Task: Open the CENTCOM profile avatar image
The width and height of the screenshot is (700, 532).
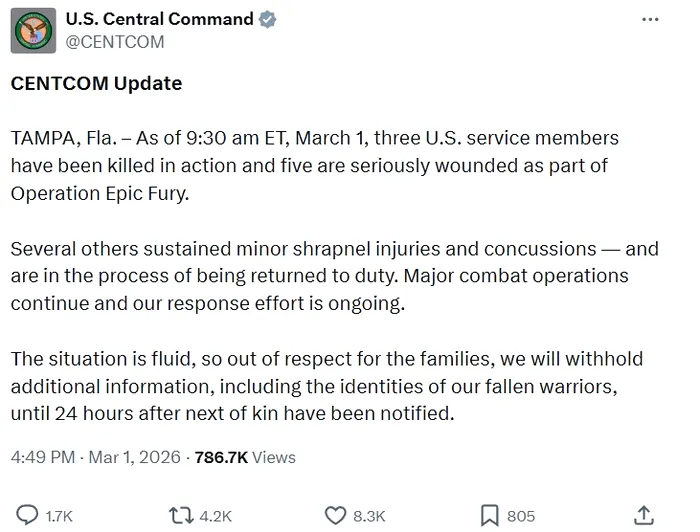Action: pyautogui.click(x=33, y=31)
